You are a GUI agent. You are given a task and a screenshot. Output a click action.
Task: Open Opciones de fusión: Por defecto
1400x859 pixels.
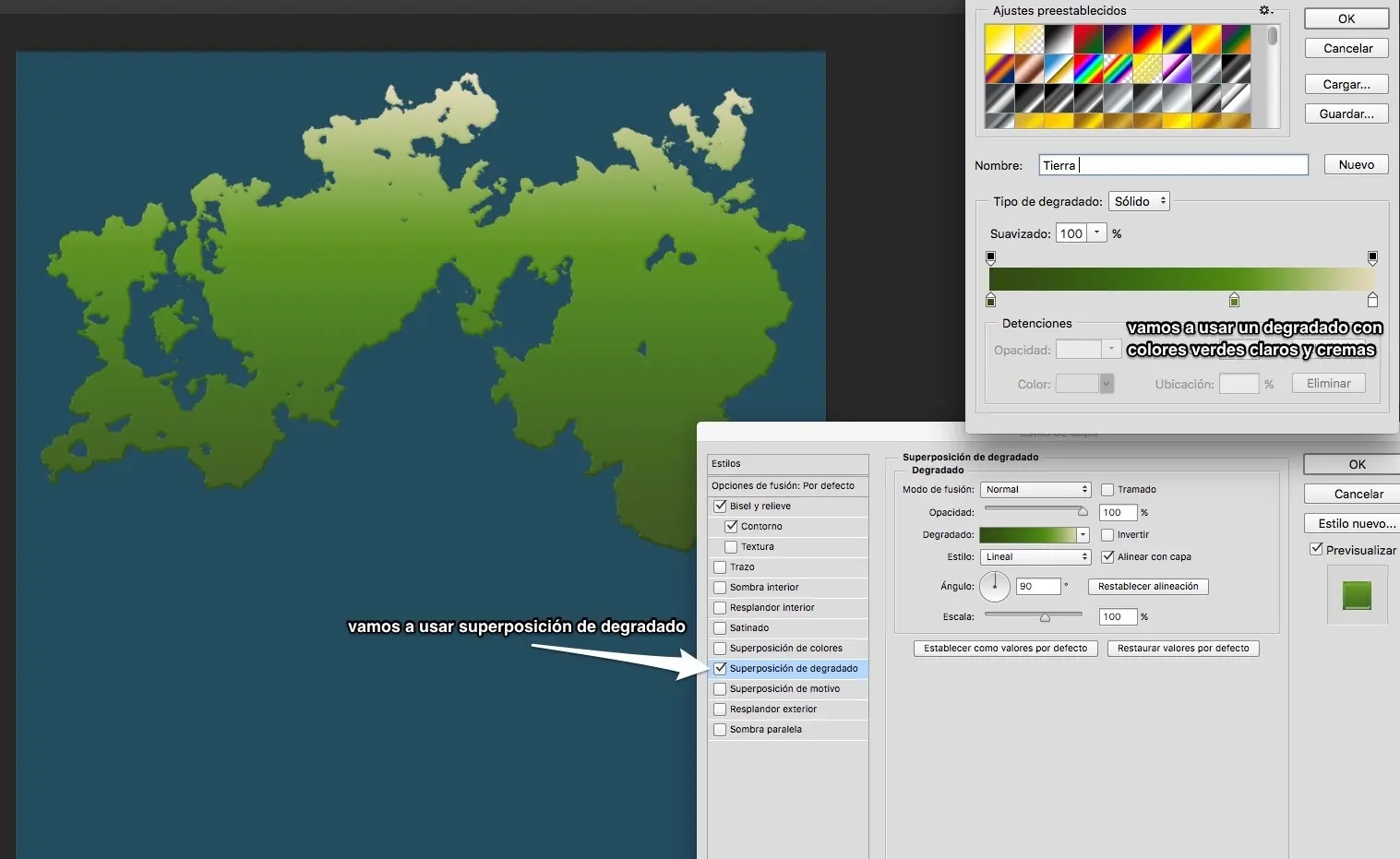point(788,485)
